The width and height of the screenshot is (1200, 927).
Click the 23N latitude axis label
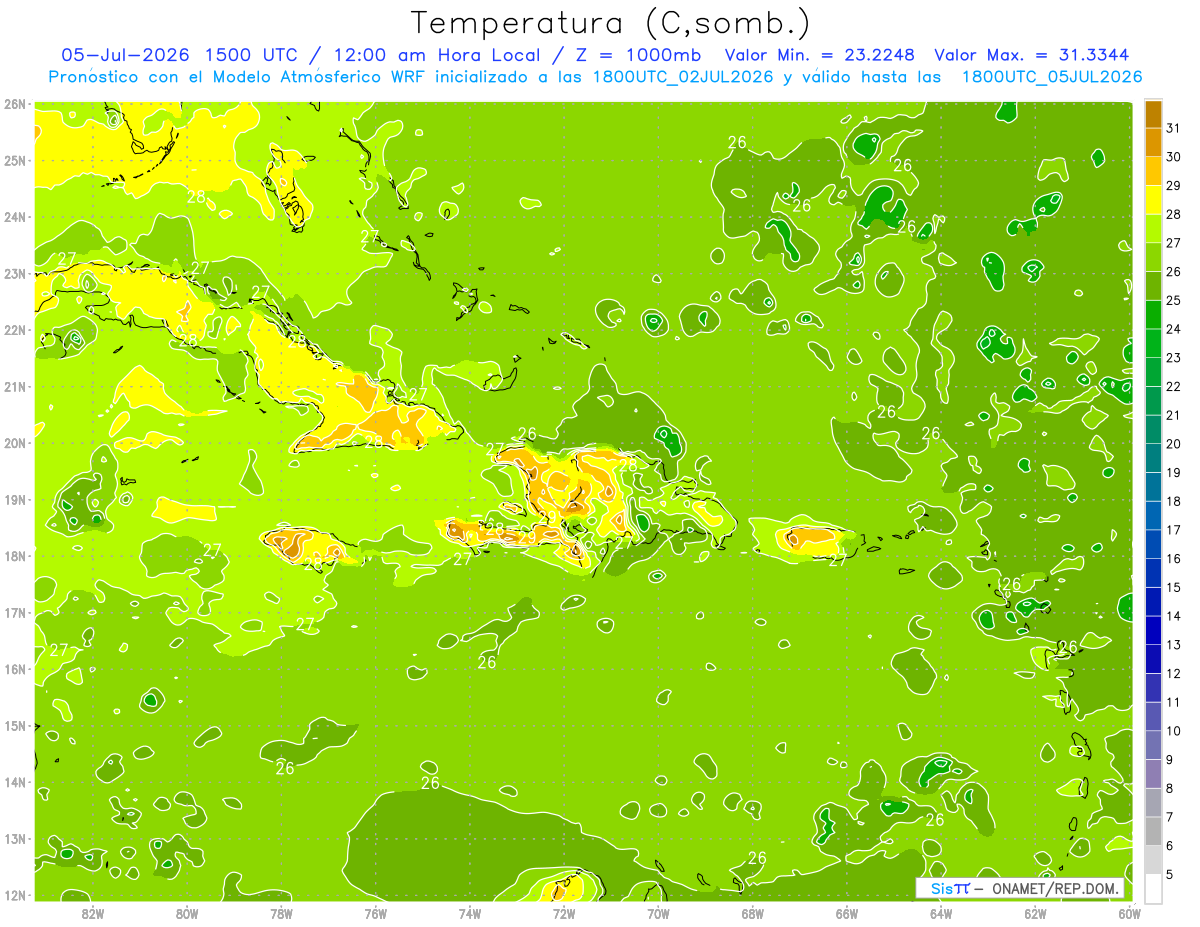15,274
